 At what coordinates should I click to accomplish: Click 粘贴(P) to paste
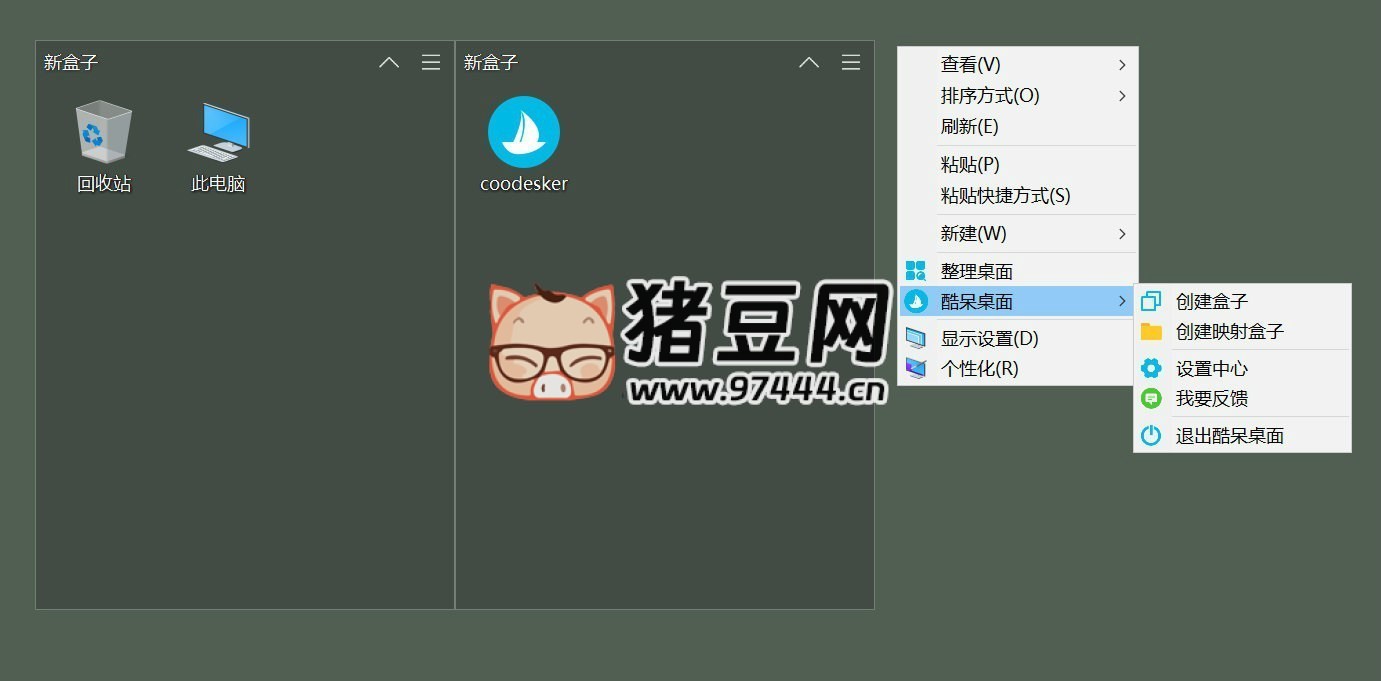[x=968, y=164]
